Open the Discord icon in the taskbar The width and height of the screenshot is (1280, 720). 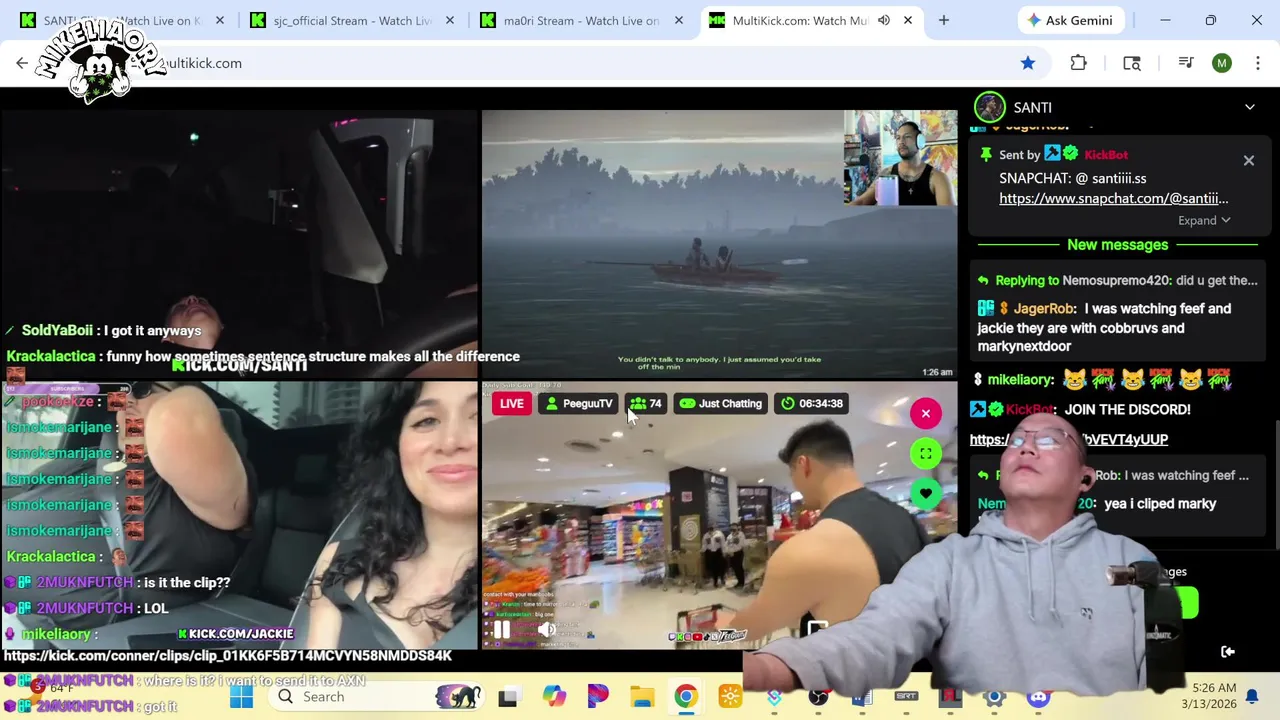click(x=1038, y=697)
